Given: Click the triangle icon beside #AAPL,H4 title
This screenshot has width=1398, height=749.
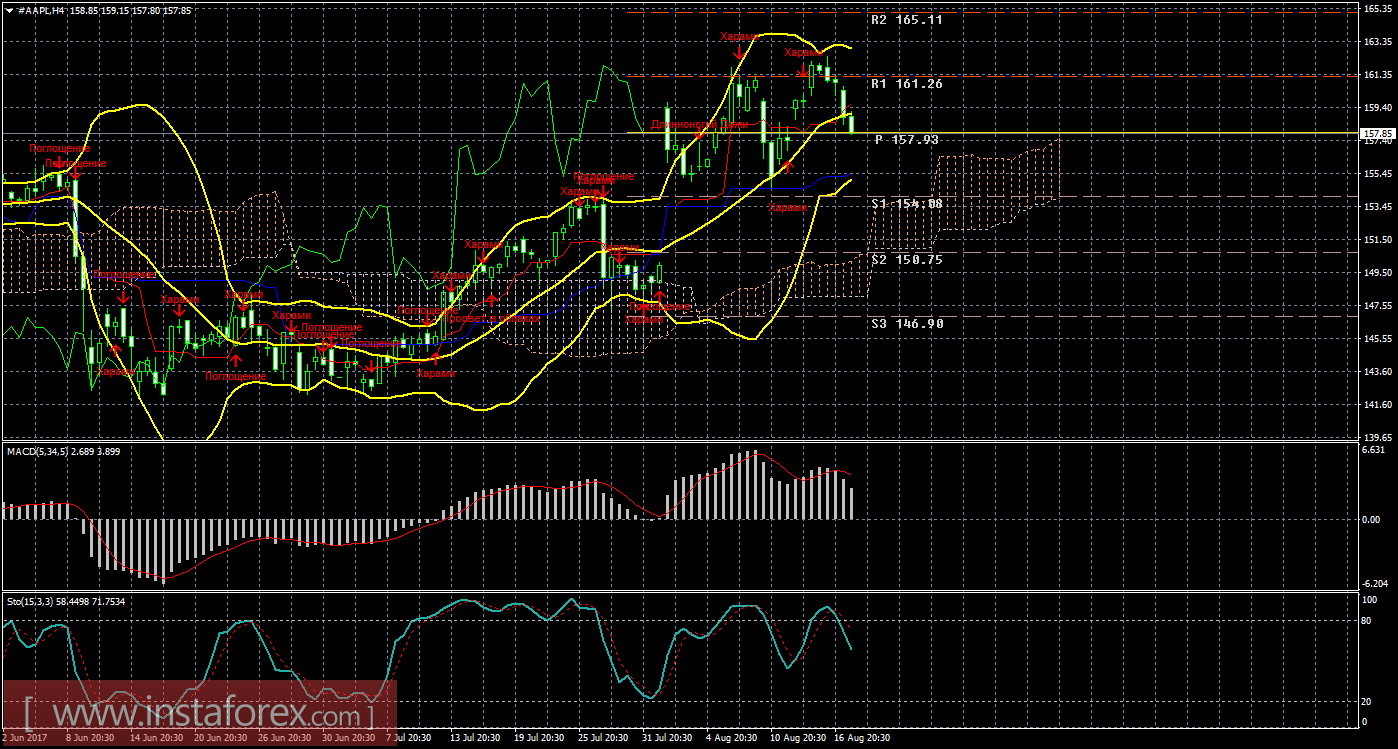Looking at the screenshot, I should coord(8,9).
